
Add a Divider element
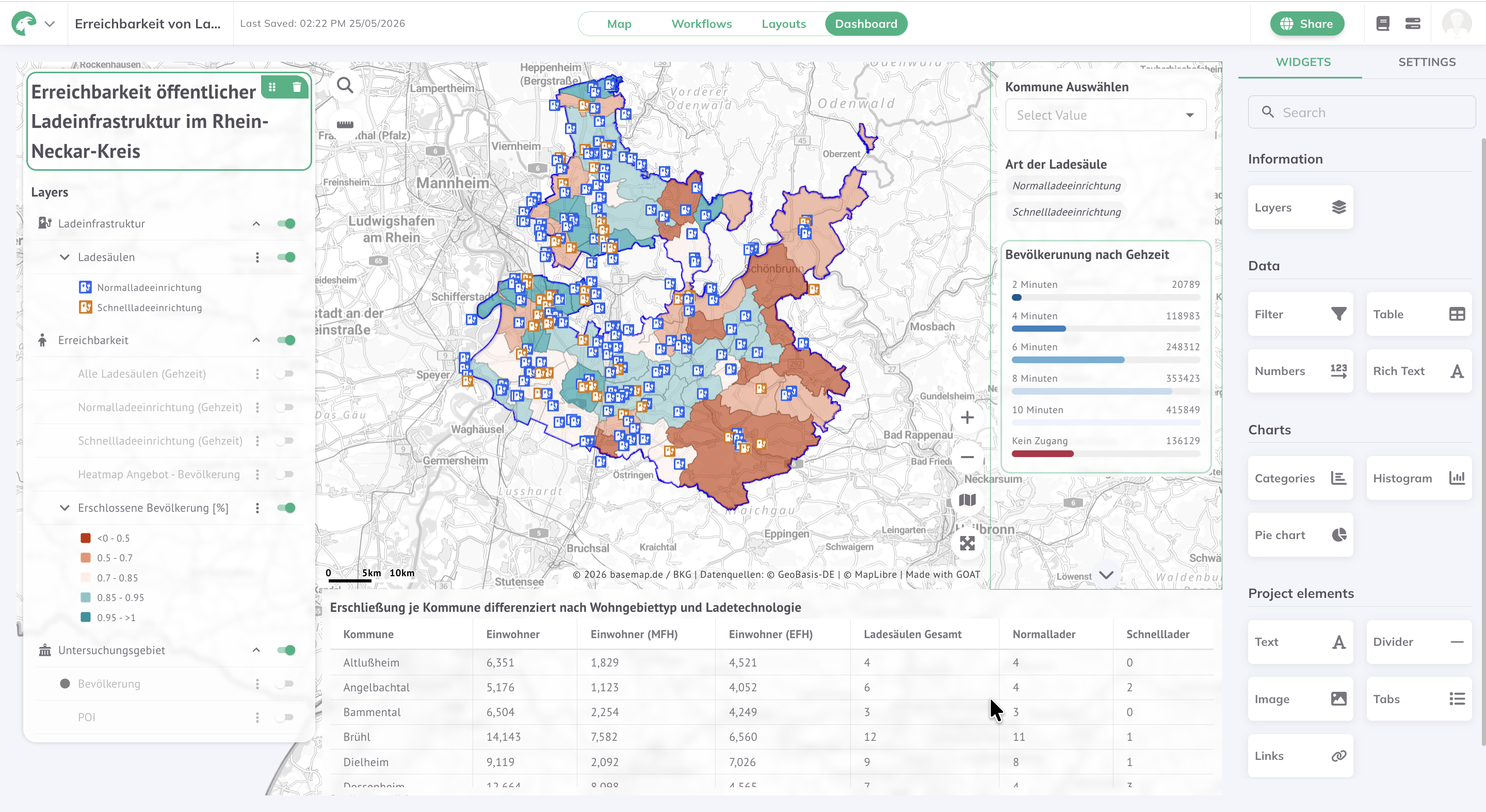(x=1418, y=642)
